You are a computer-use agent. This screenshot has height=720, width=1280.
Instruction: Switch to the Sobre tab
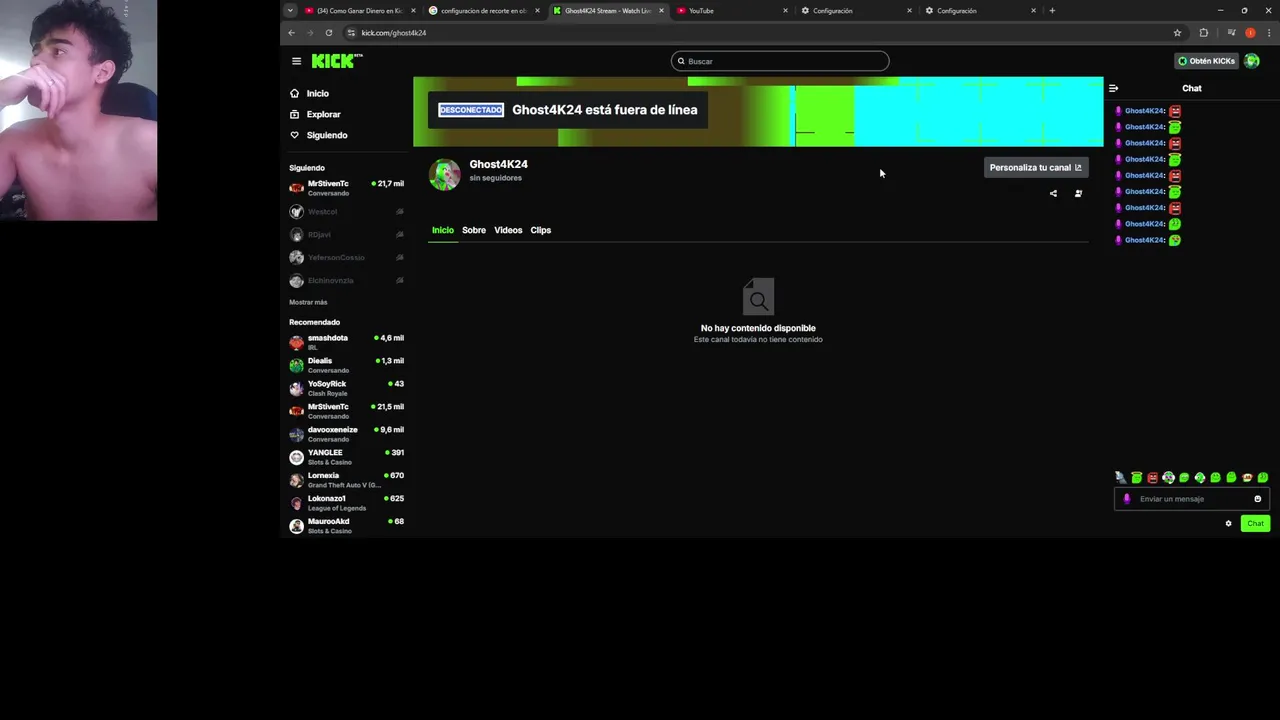(474, 230)
